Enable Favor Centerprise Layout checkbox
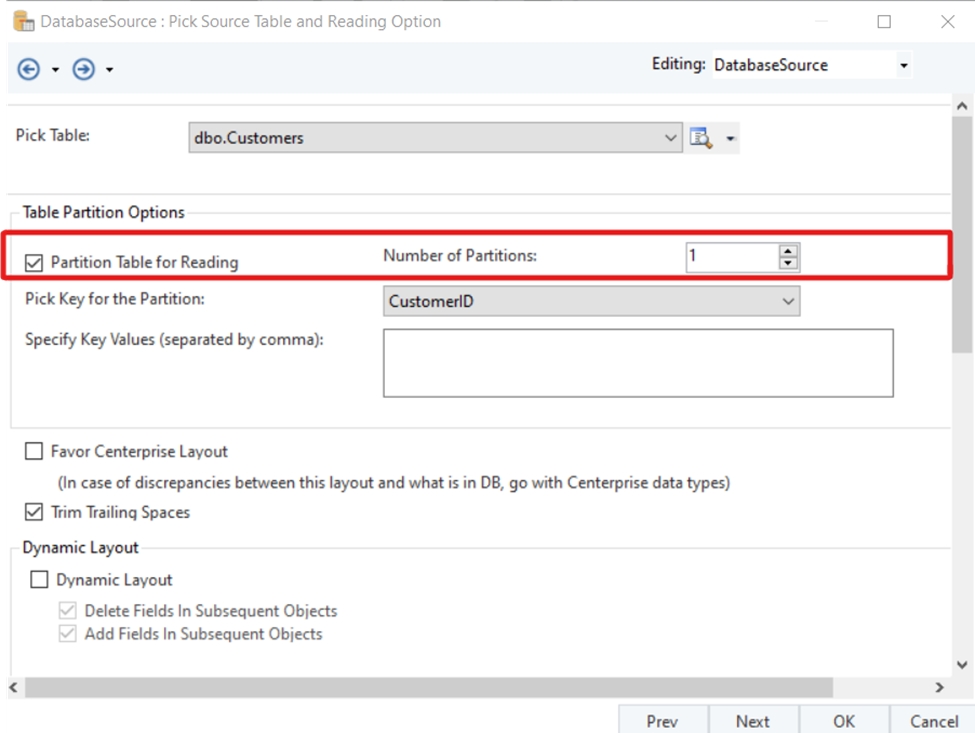The width and height of the screenshot is (975, 733). click(35, 452)
